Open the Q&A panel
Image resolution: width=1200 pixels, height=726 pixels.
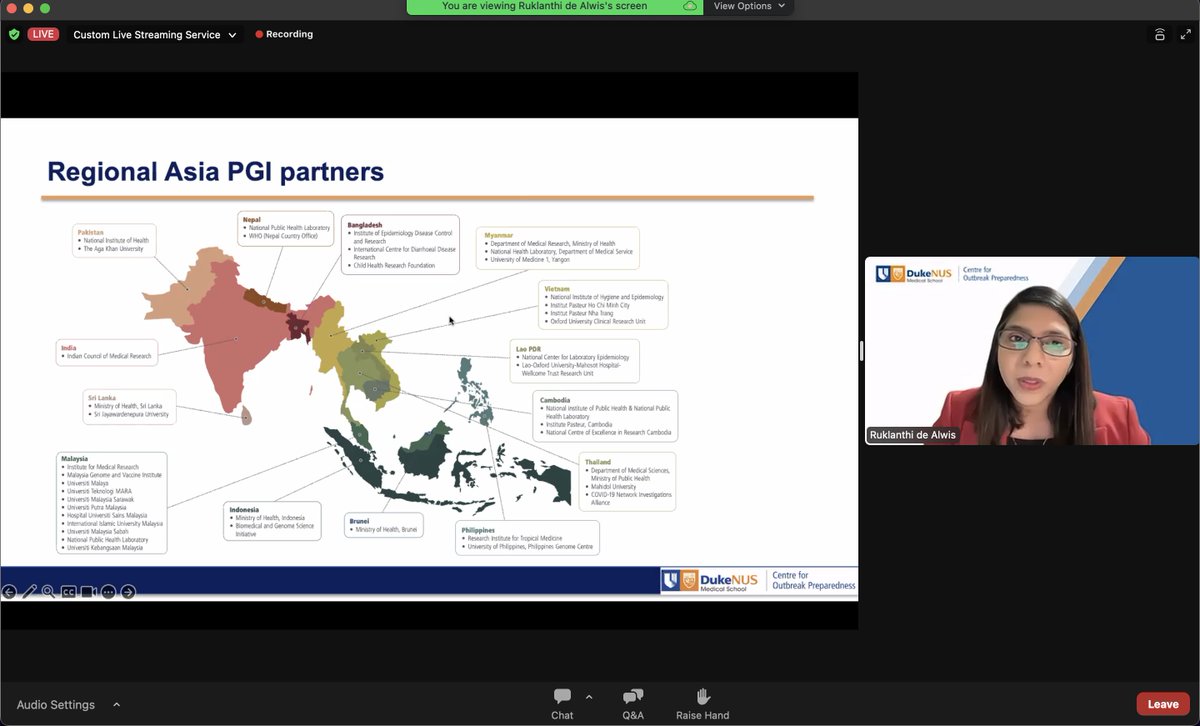(633, 703)
